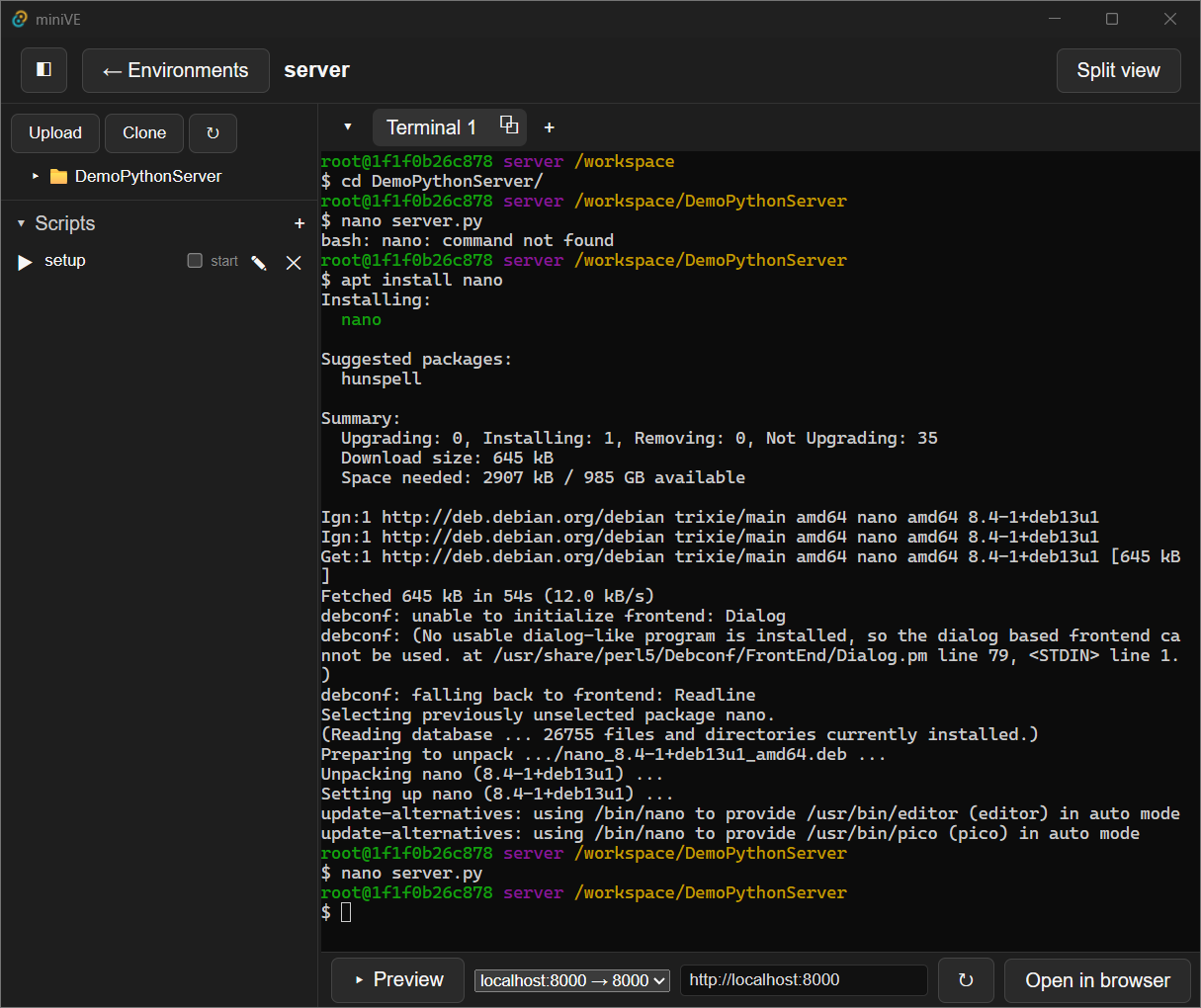Minimize the miniVE window
Viewport: 1201px width, 1008px height.
pyautogui.click(x=1055, y=19)
